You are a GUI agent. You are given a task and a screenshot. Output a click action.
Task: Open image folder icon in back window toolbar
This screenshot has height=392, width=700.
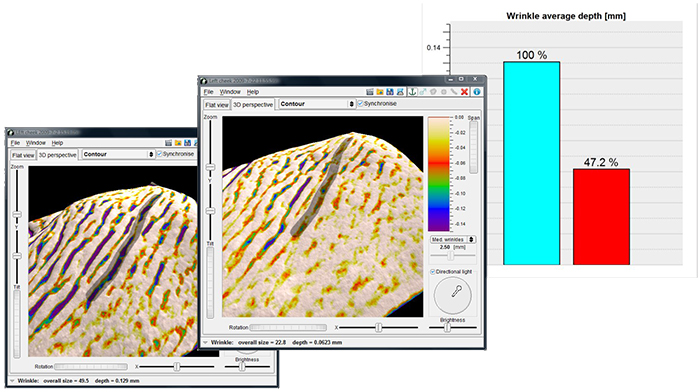coord(178,143)
